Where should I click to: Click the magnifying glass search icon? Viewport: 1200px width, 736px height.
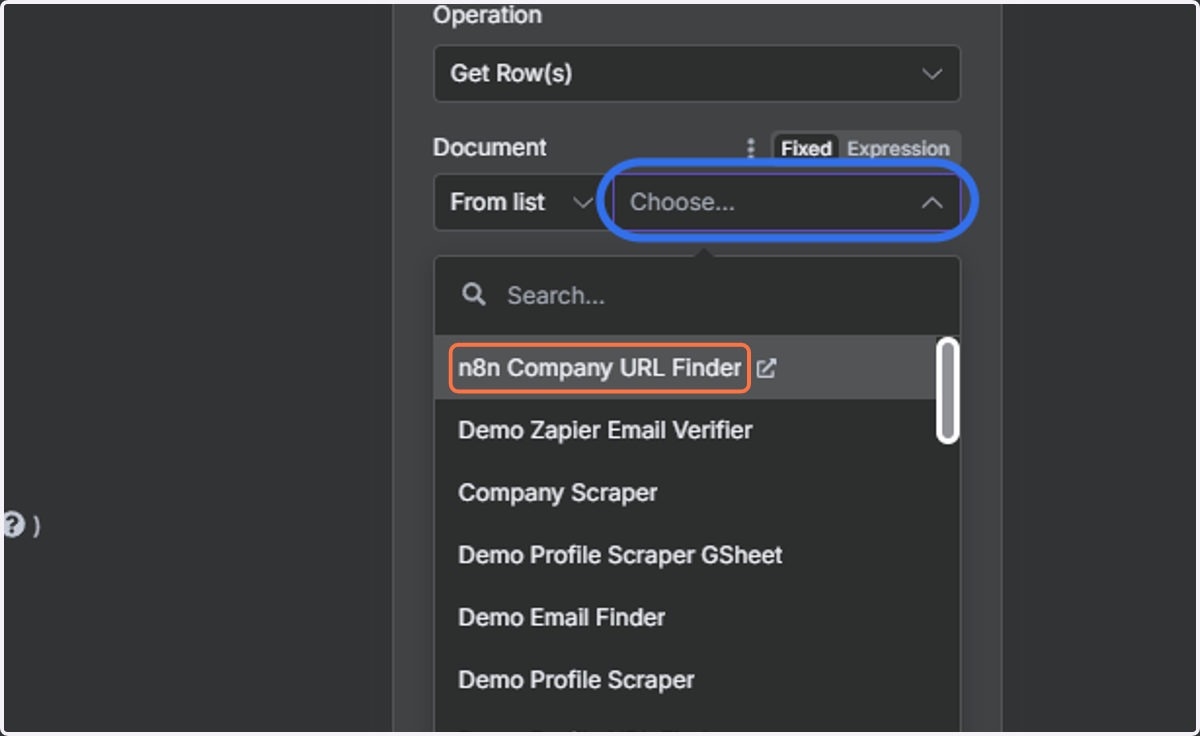click(x=474, y=294)
